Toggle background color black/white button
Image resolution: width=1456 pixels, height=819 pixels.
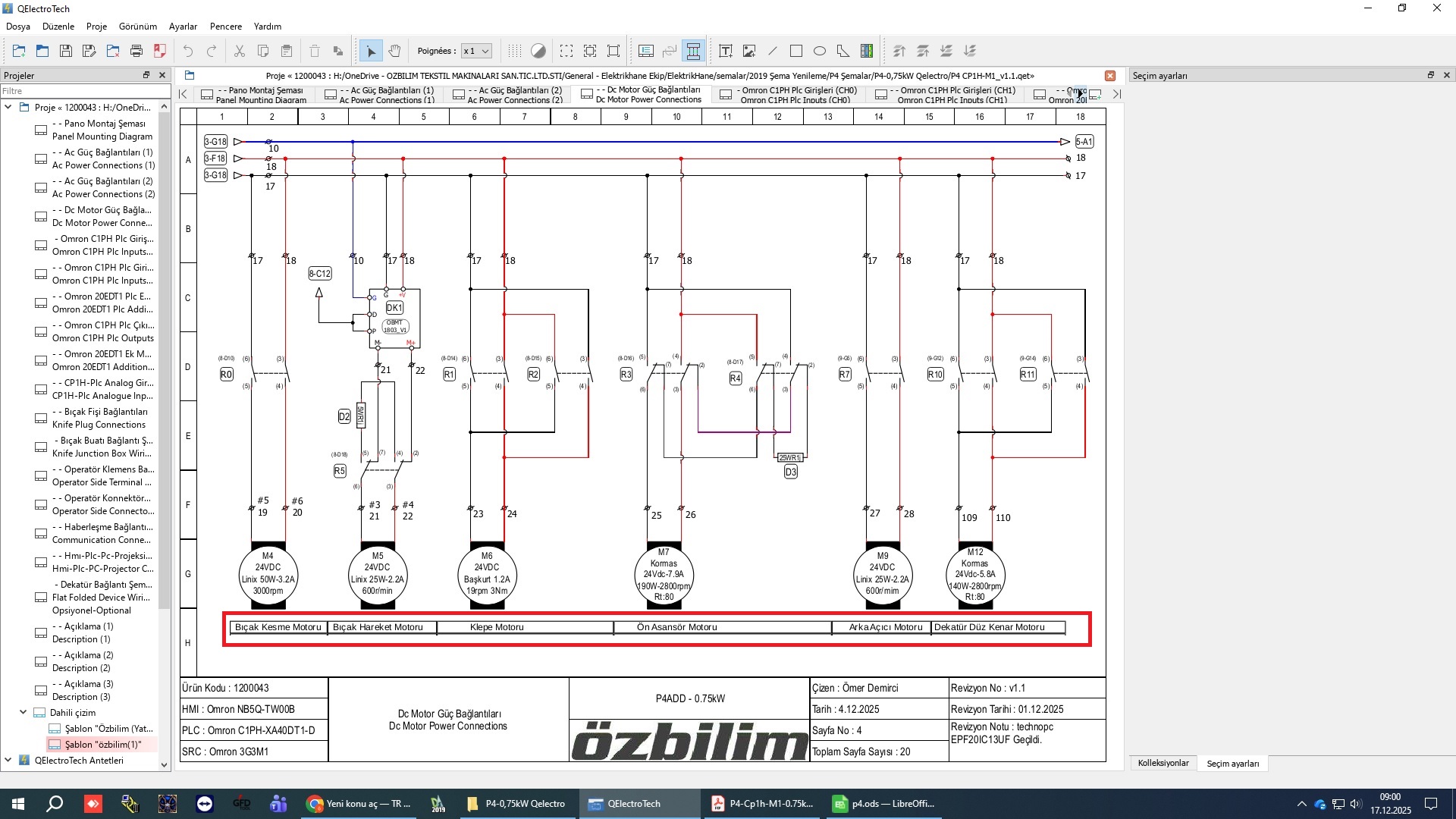[538, 51]
